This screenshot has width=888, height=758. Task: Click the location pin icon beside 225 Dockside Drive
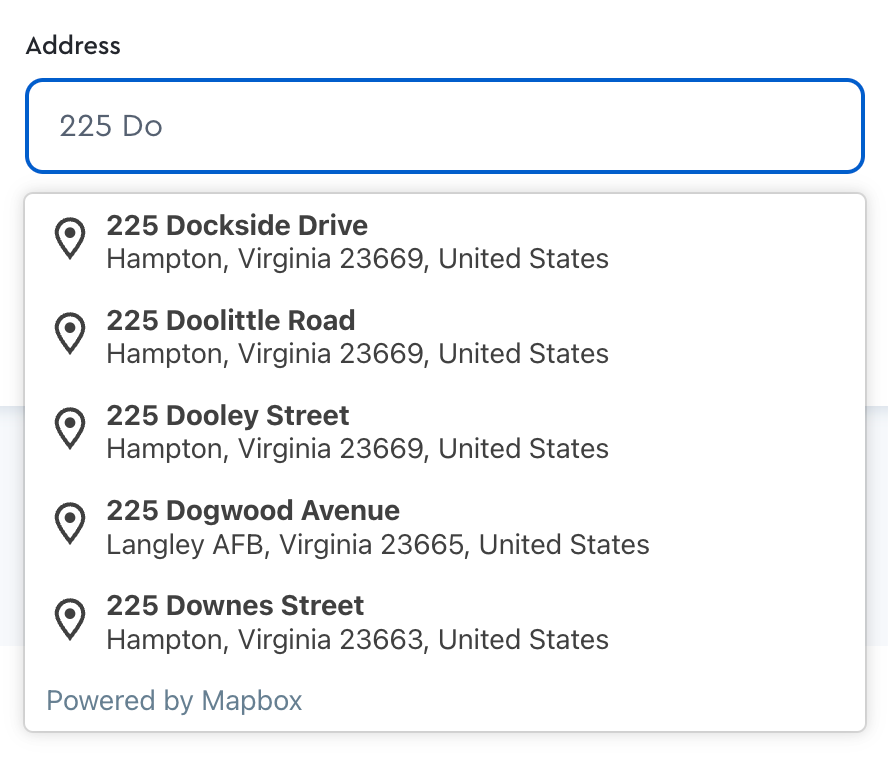coord(69,237)
